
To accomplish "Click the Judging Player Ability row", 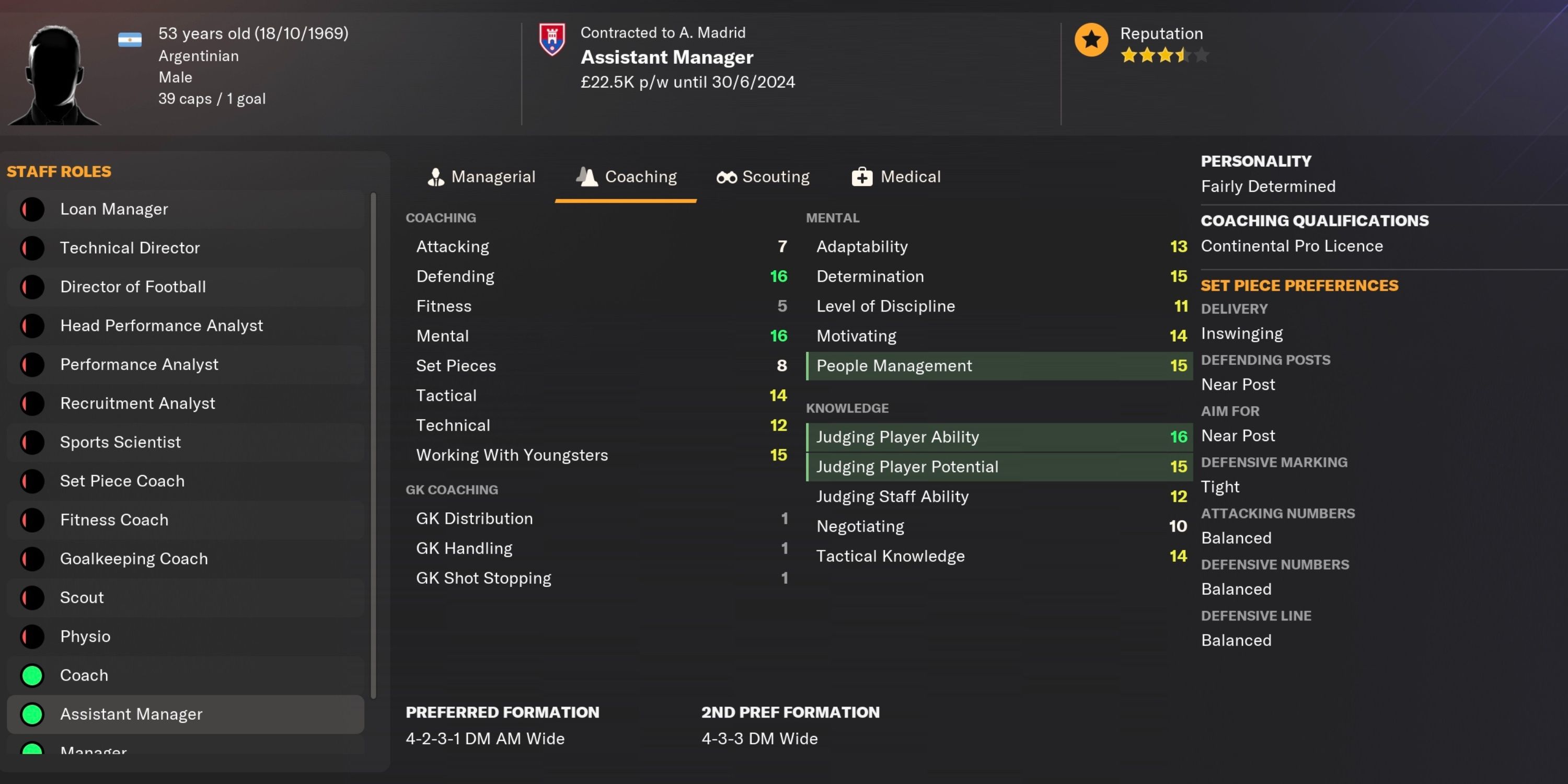I will pos(998,437).
